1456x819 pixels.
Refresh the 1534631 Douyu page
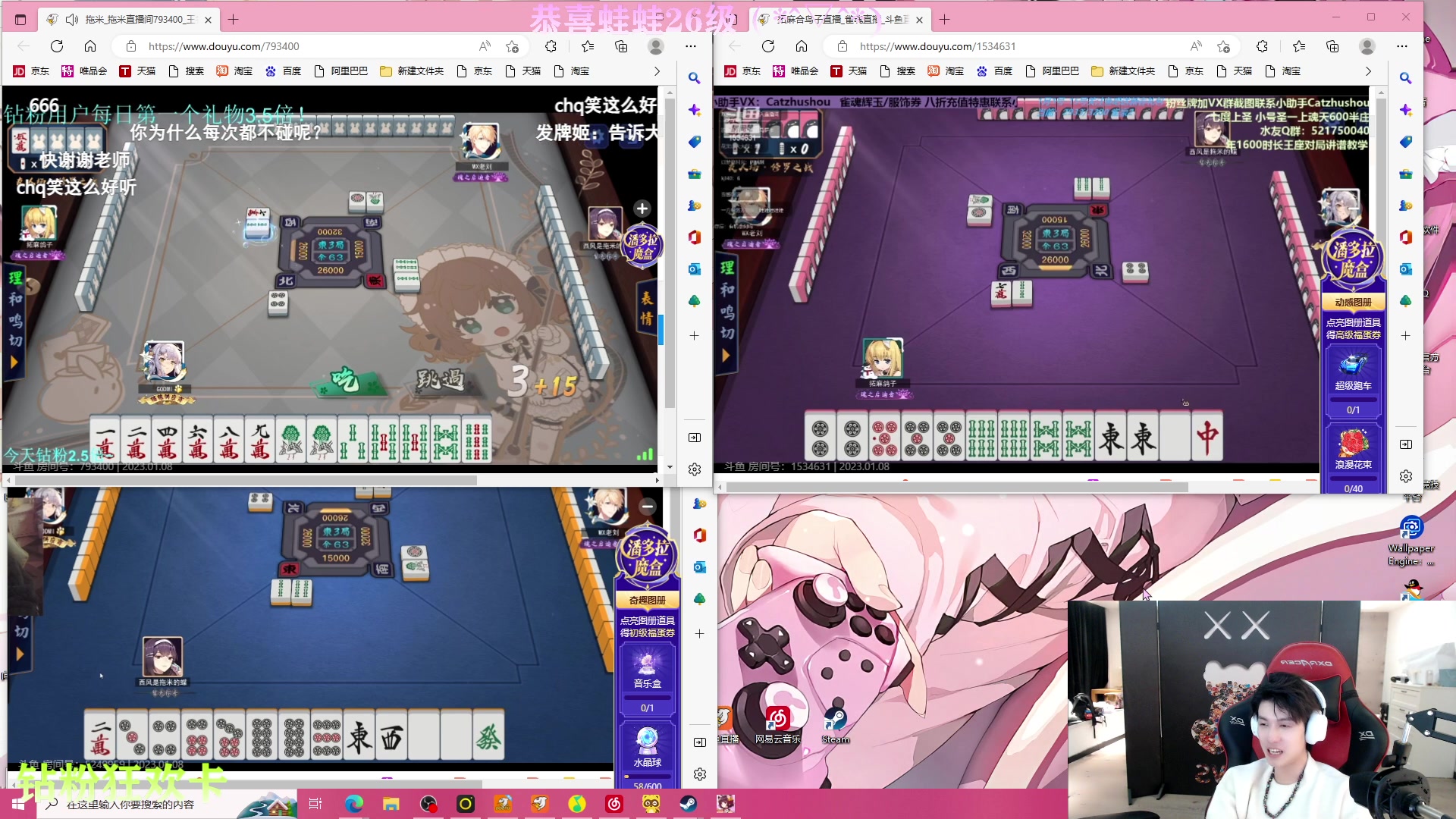click(x=768, y=46)
